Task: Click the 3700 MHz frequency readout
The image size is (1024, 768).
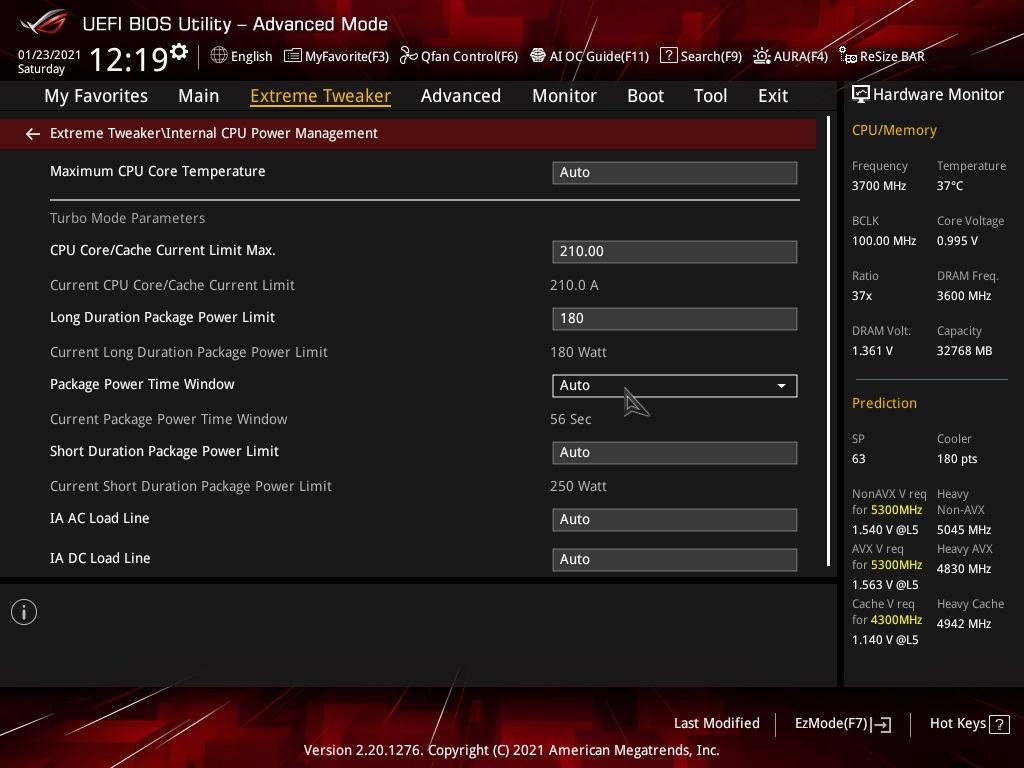Action: (878, 186)
